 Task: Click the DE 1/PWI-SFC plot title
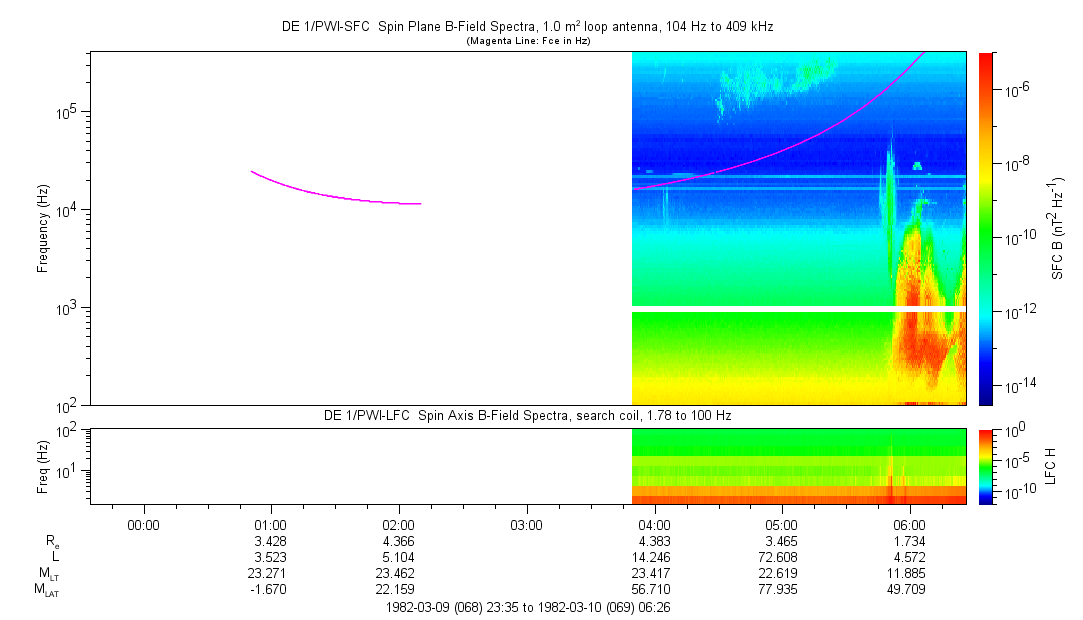pos(527,26)
